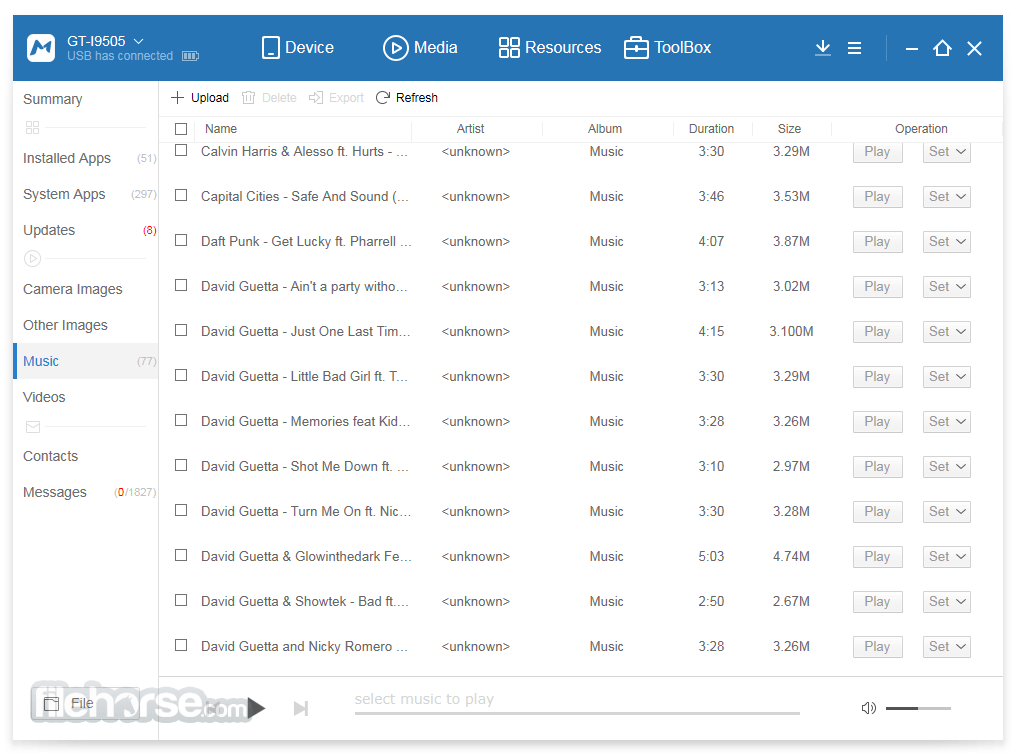Open Set dropdown for Daft Punk track
Viewport: 1016px width, 753px height.
click(x=947, y=242)
